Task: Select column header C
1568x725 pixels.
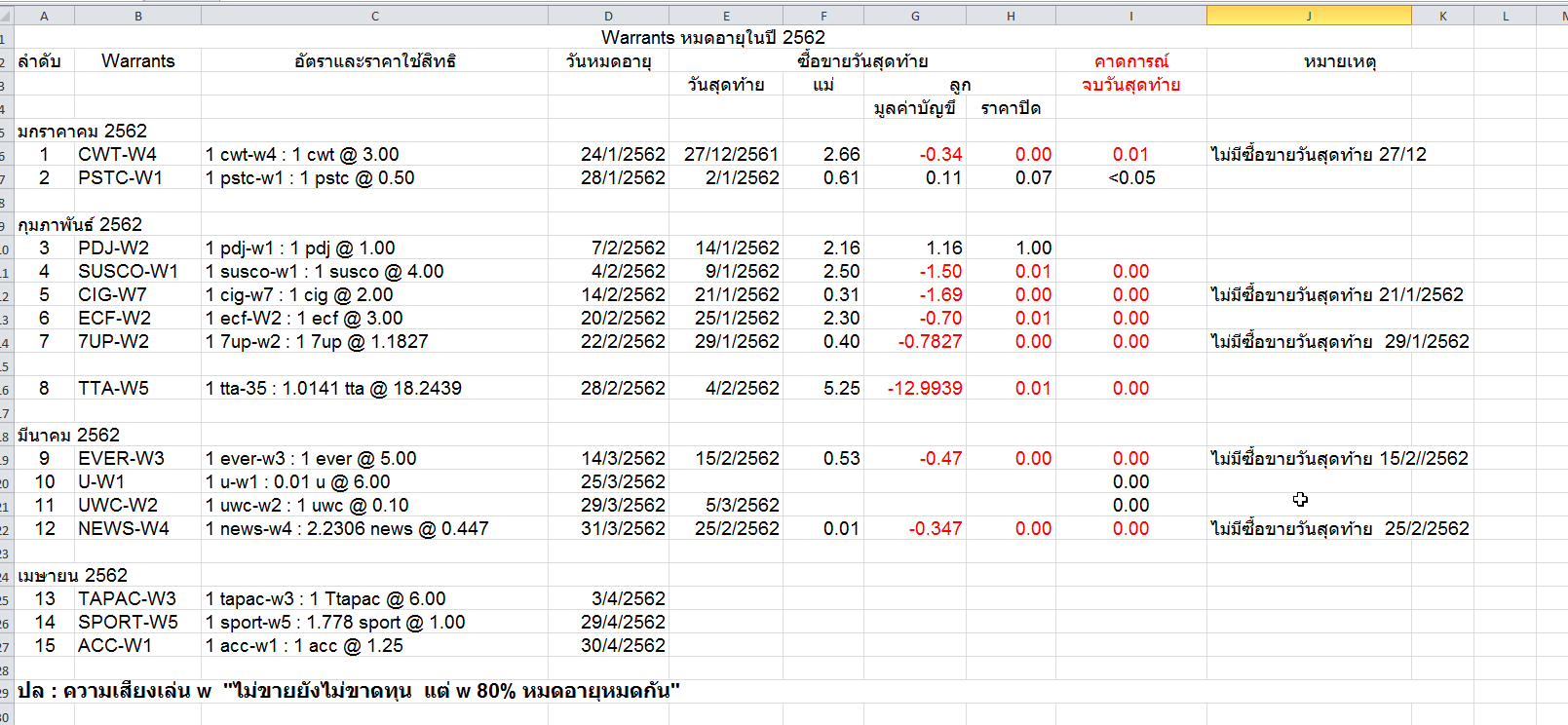Action: click(x=375, y=16)
